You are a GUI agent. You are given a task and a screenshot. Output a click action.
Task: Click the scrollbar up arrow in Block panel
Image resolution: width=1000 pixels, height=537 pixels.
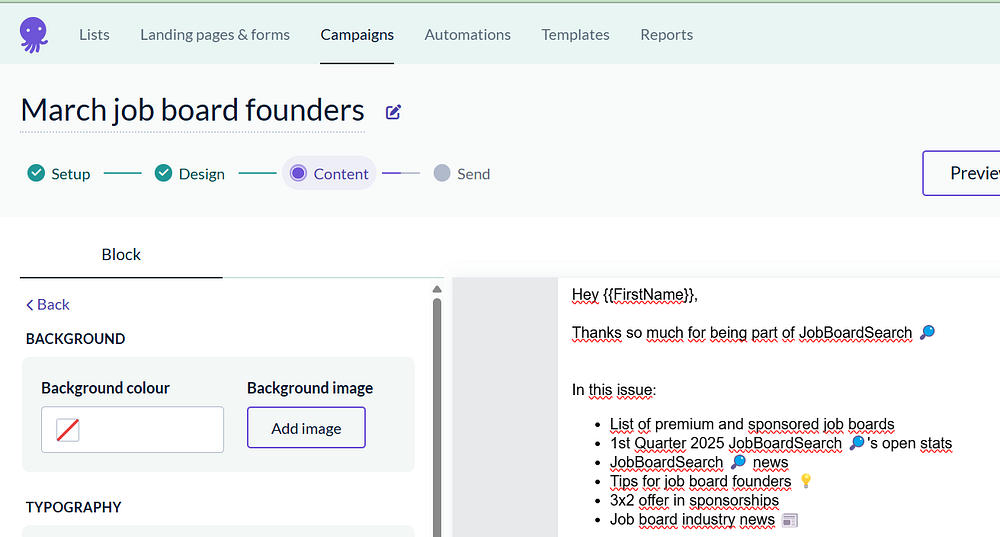pos(436,290)
